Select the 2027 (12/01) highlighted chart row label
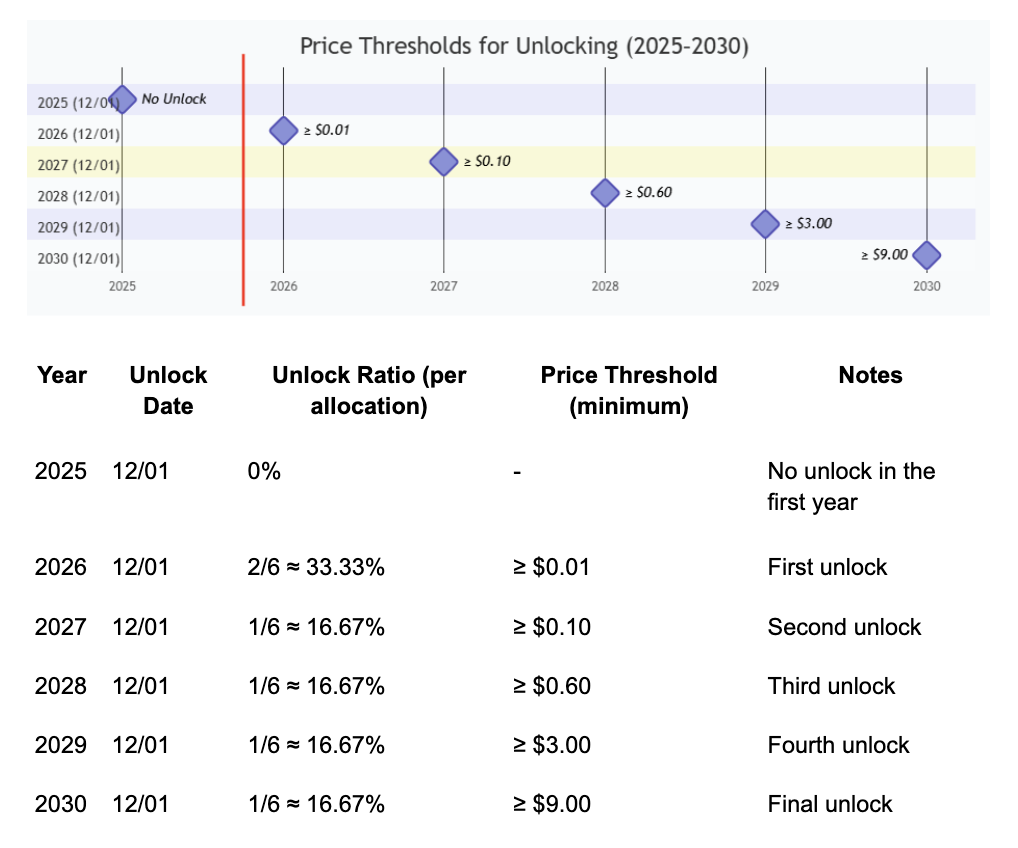The width and height of the screenshot is (1018, 848). 78,165
